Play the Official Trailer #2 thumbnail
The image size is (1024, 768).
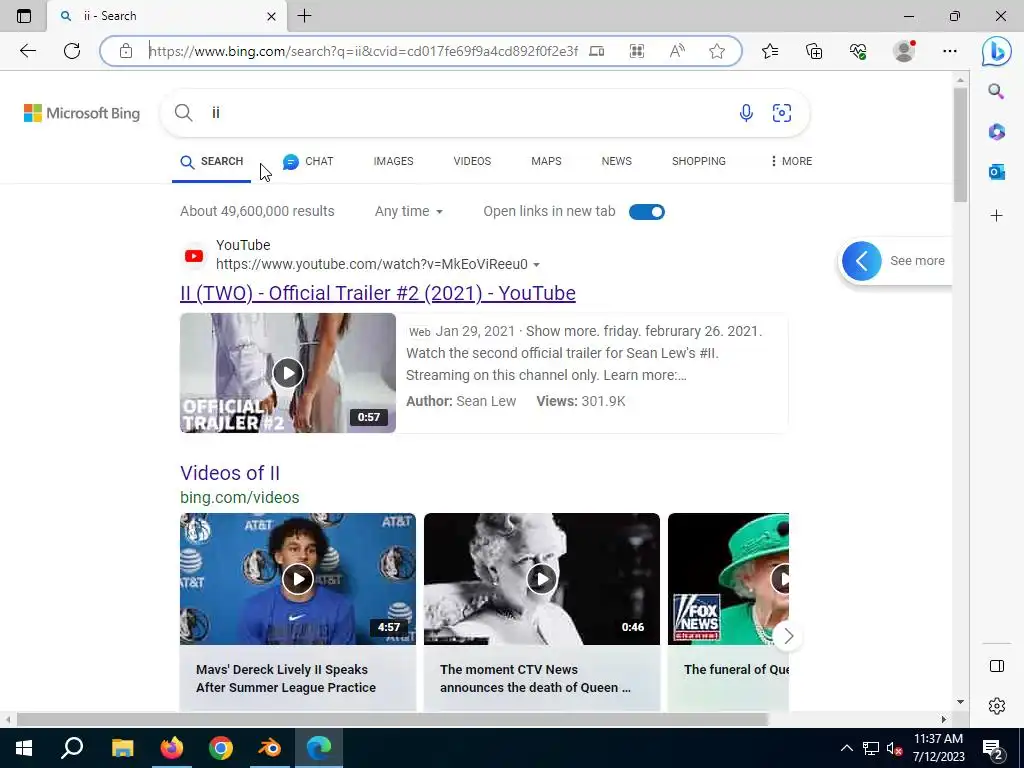click(288, 373)
